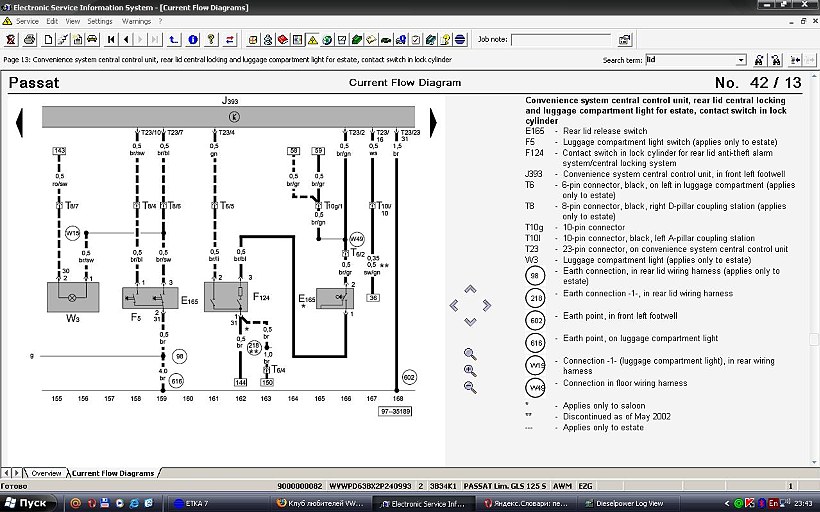Screen dimensions: 820x512
Task: Select the Current Flow Diagrams tab
Action: (113, 473)
